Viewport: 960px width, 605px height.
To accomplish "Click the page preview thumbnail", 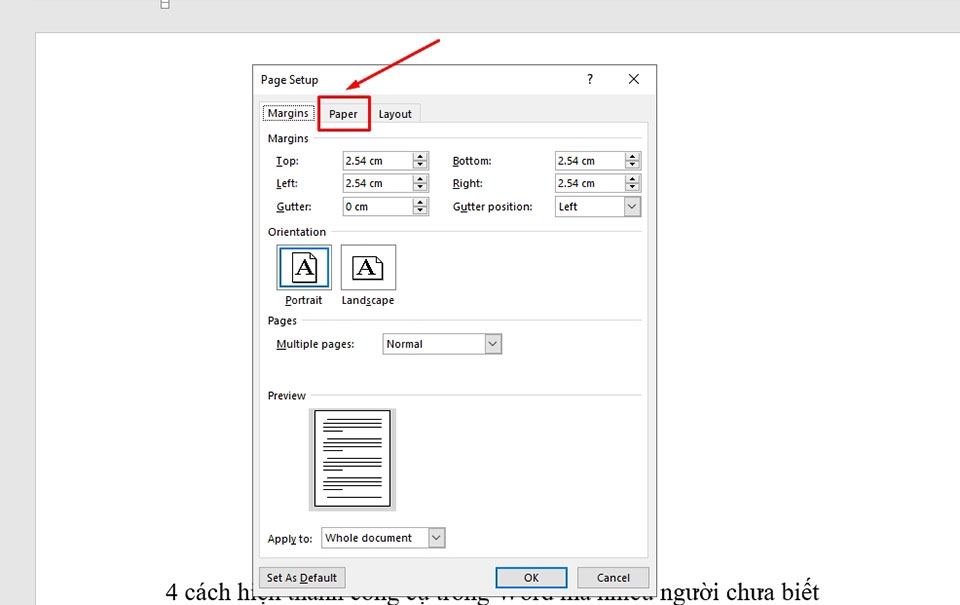I will (x=352, y=459).
